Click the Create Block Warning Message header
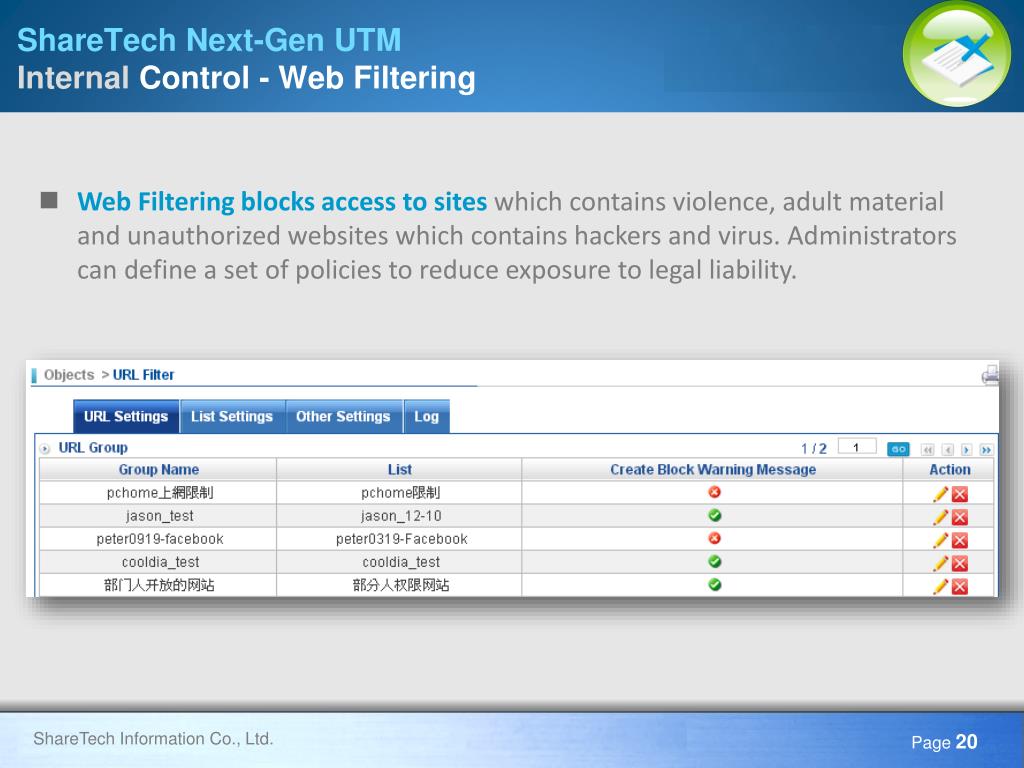Image resolution: width=1024 pixels, height=768 pixels. [x=712, y=470]
